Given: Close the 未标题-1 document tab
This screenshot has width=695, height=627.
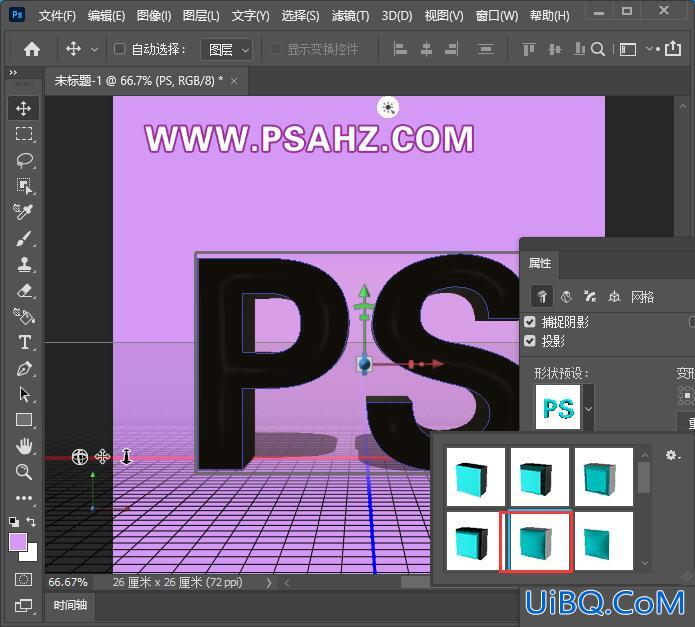Looking at the screenshot, I should point(234,81).
